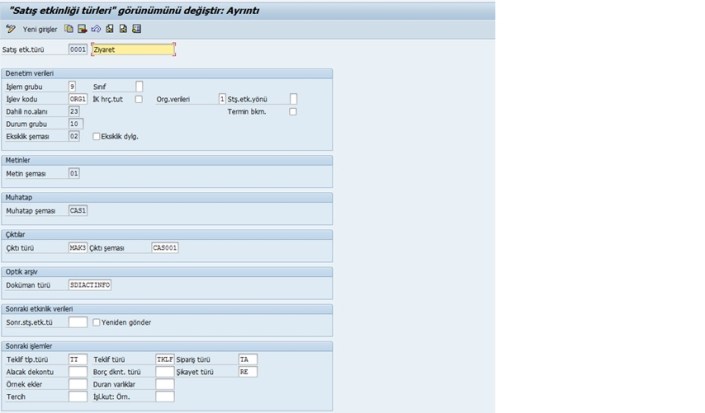Click the Doküman türü field SDIACTINFO

[x=89, y=285]
